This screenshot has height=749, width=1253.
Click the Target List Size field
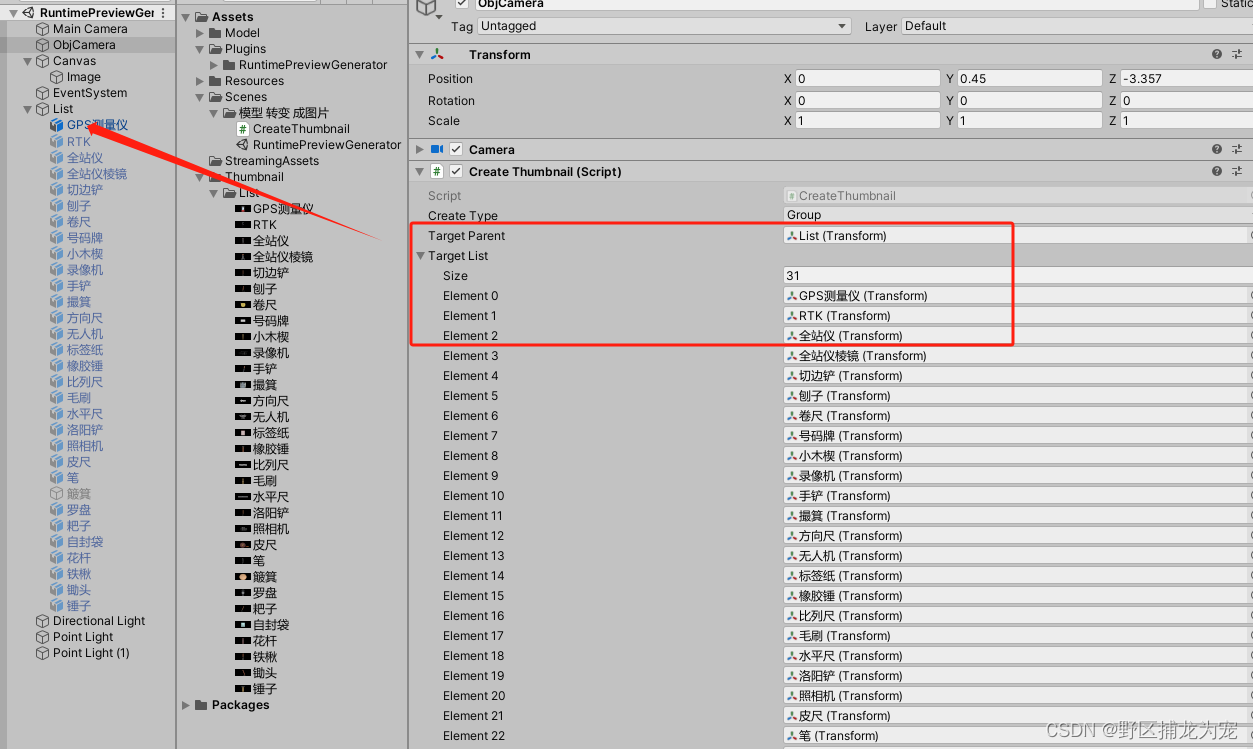pyautogui.click(x=1018, y=276)
